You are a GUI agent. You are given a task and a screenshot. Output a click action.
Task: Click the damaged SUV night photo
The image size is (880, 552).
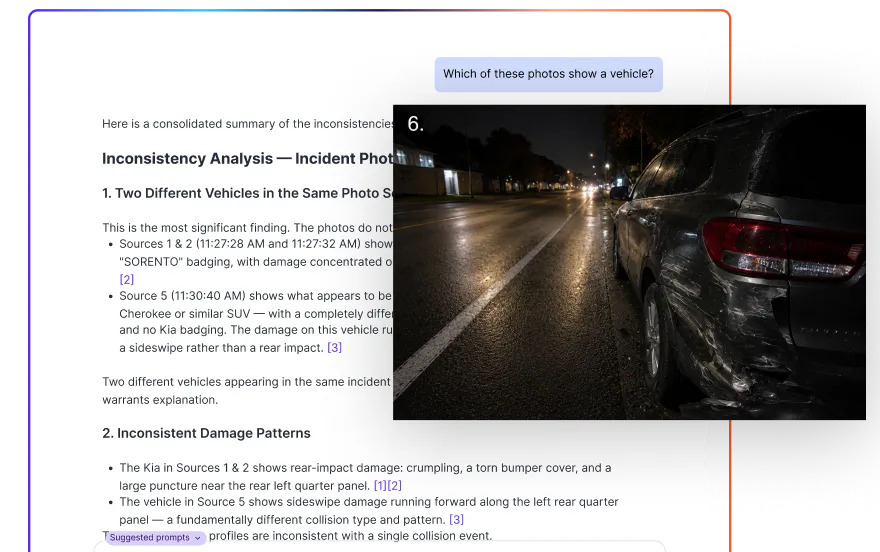point(629,262)
